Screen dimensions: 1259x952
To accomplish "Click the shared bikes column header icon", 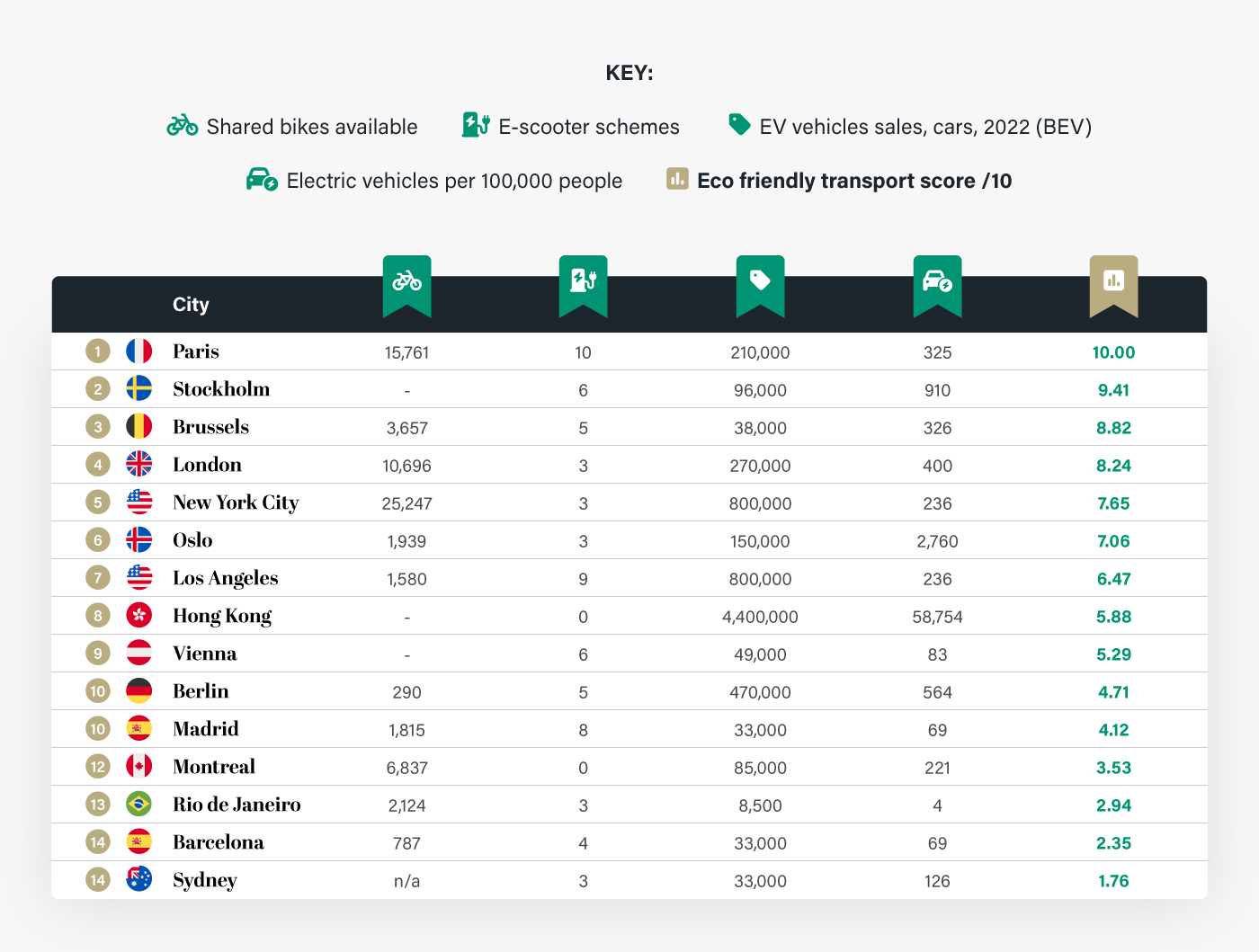I will (406, 282).
